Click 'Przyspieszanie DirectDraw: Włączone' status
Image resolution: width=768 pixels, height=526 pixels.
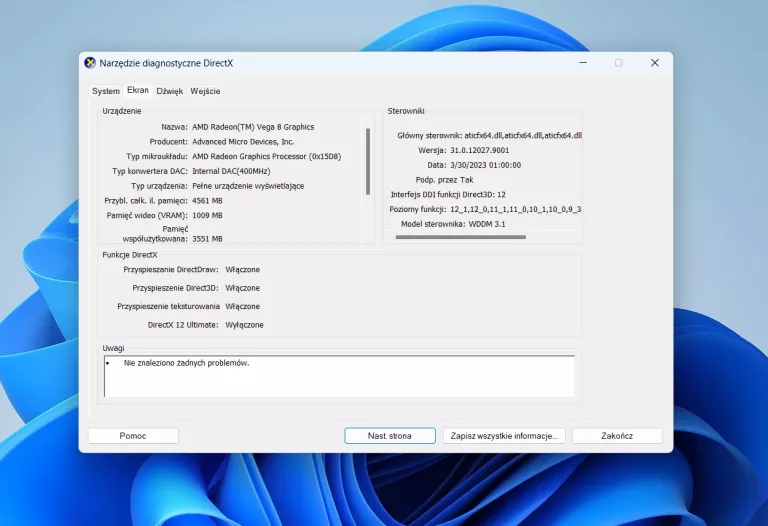192,270
